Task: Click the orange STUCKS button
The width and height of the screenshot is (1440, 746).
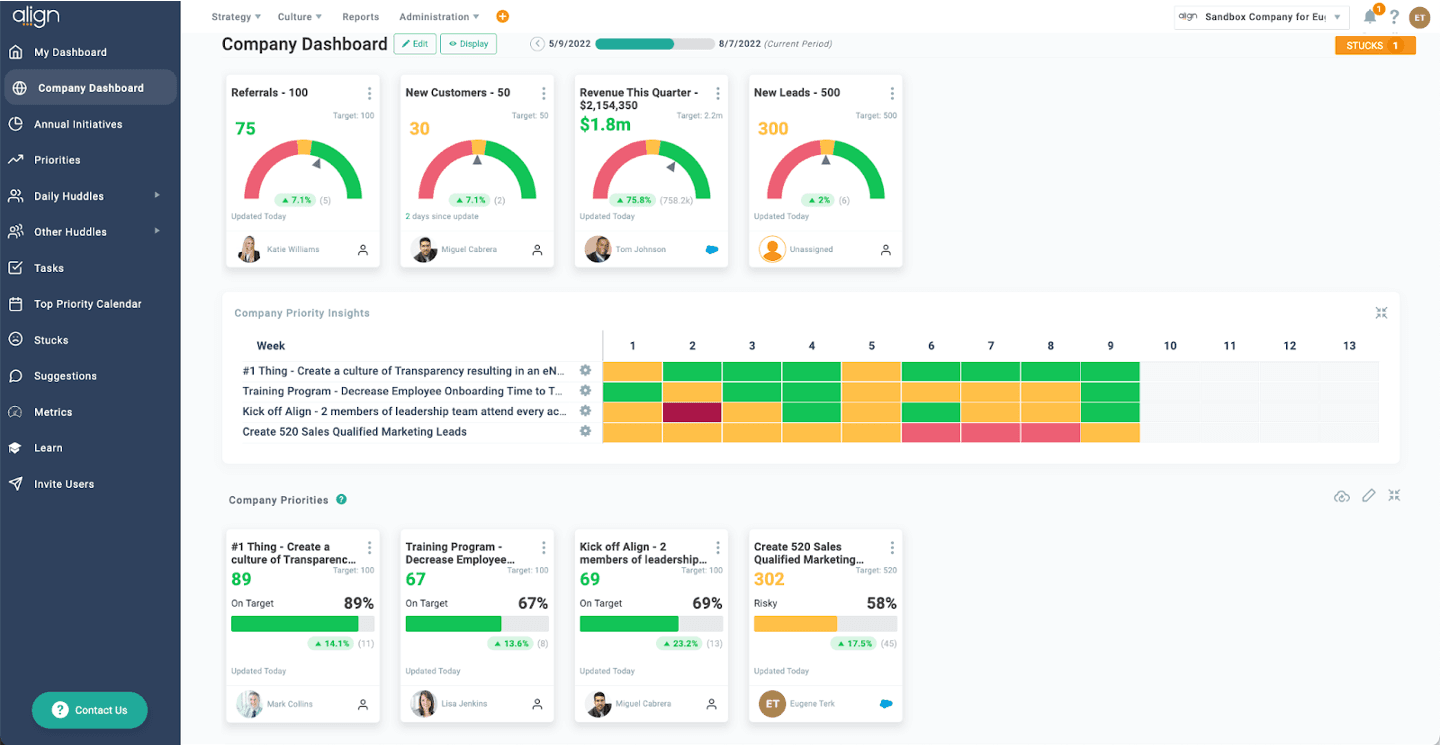Action: (1374, 46)
